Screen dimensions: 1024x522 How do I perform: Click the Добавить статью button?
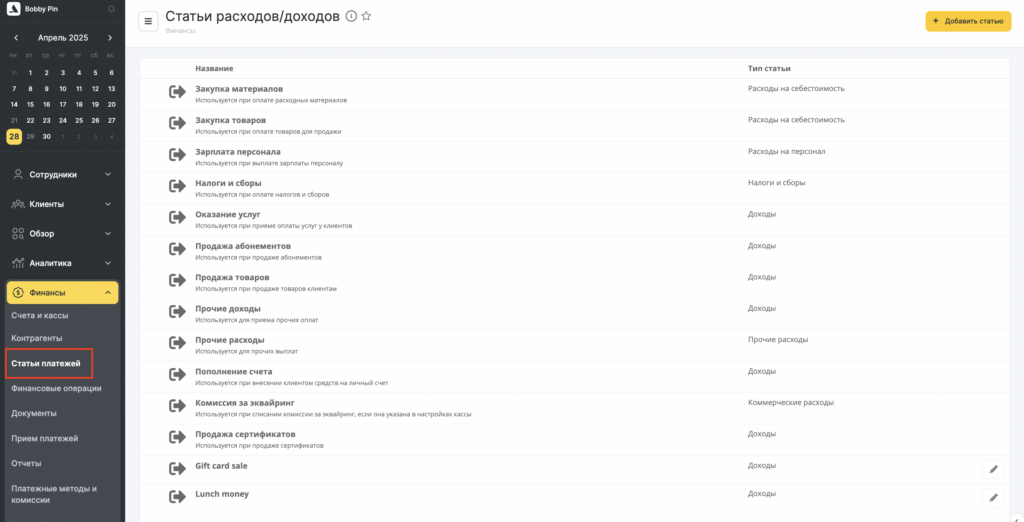coord(968,21)
